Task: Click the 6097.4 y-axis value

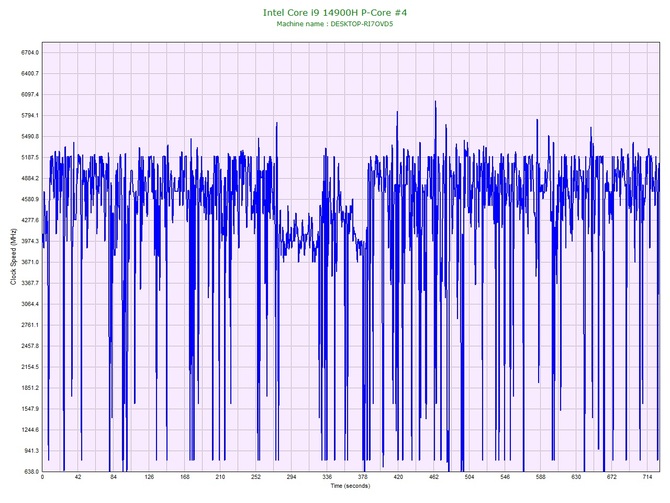Action: (x=30, y=94)
